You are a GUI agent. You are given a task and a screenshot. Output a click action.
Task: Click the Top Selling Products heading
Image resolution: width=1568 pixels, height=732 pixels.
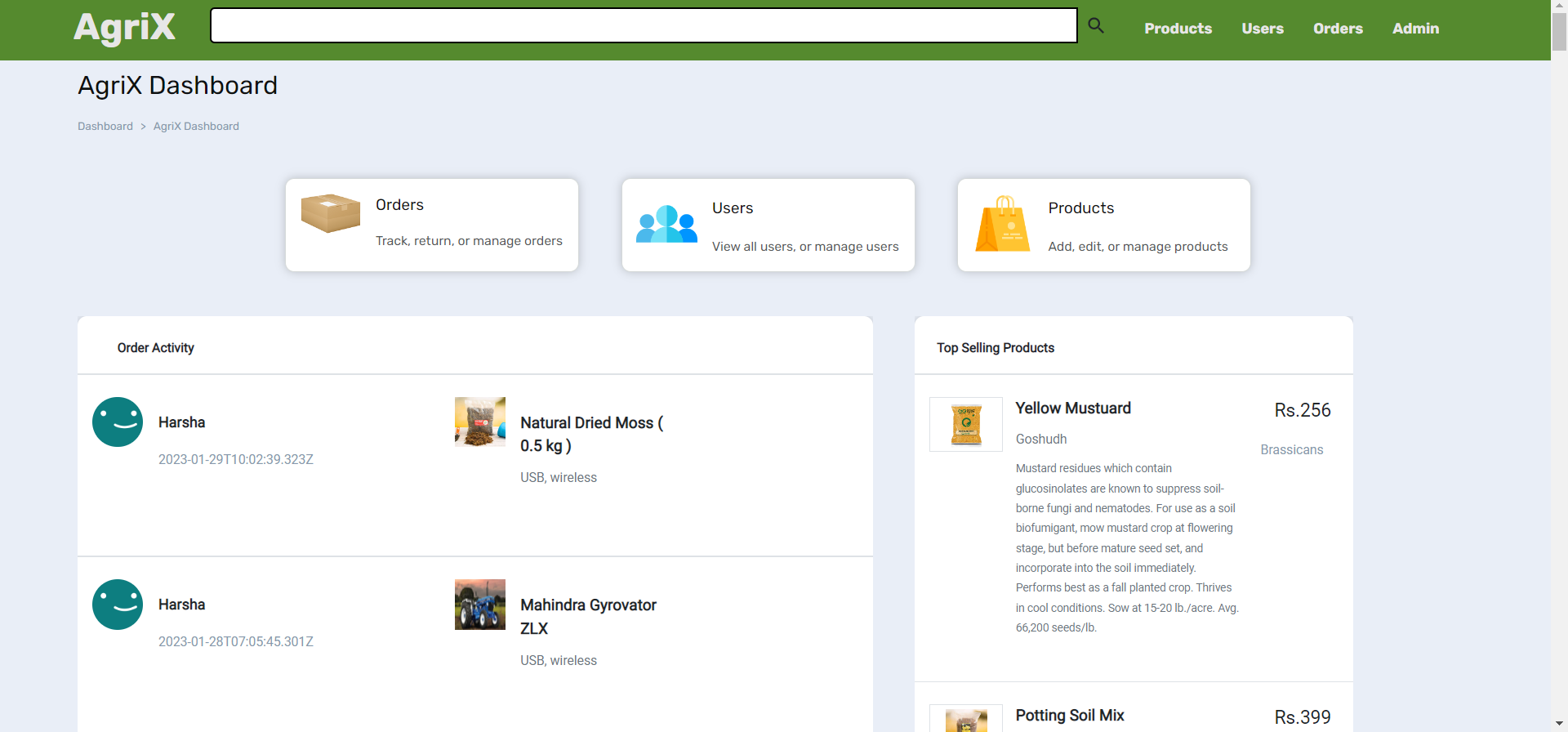point(996,348)
